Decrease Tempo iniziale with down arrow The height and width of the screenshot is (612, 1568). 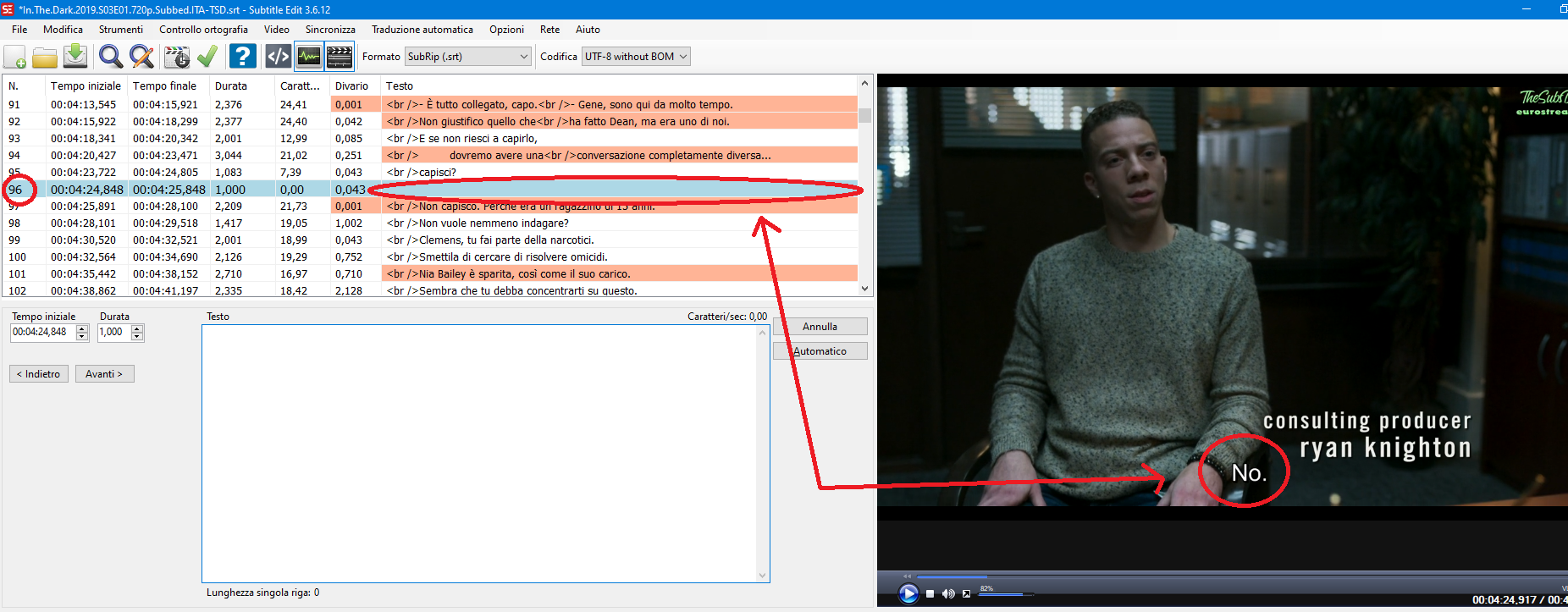[x=82, y=337]
